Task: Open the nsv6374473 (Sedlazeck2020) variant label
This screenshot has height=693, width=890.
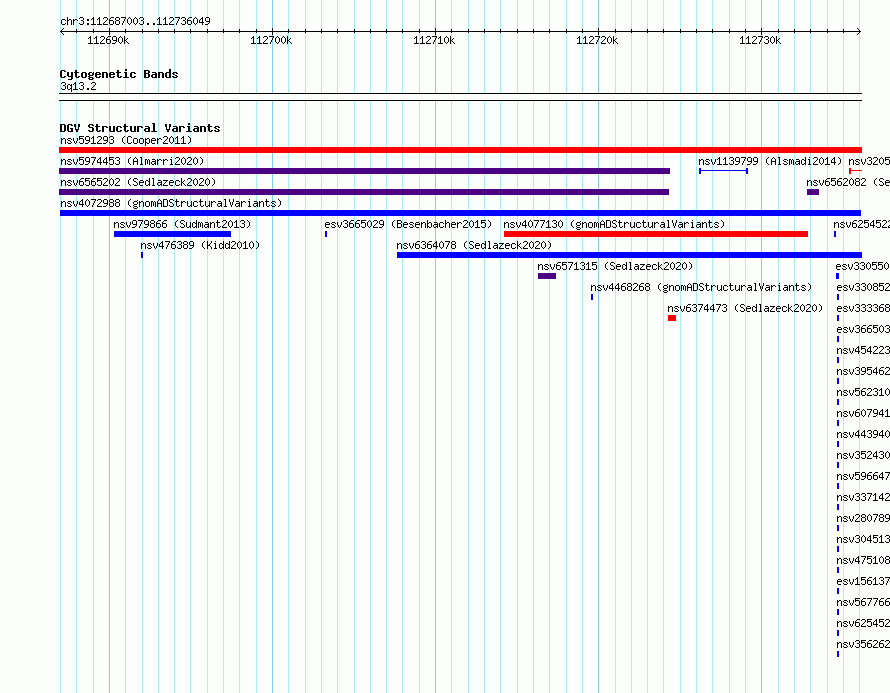Action: (x=745, y=308)
